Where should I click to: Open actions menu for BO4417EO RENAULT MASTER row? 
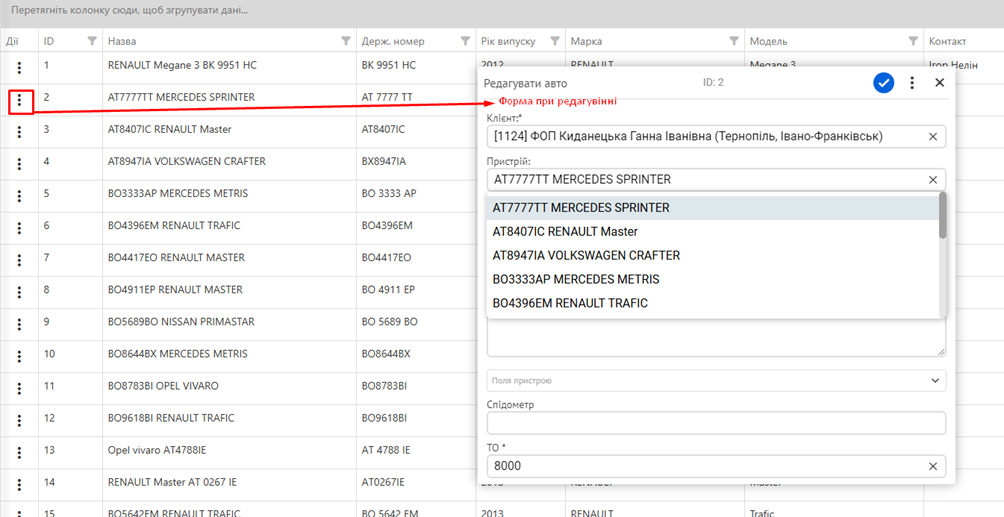20,260
